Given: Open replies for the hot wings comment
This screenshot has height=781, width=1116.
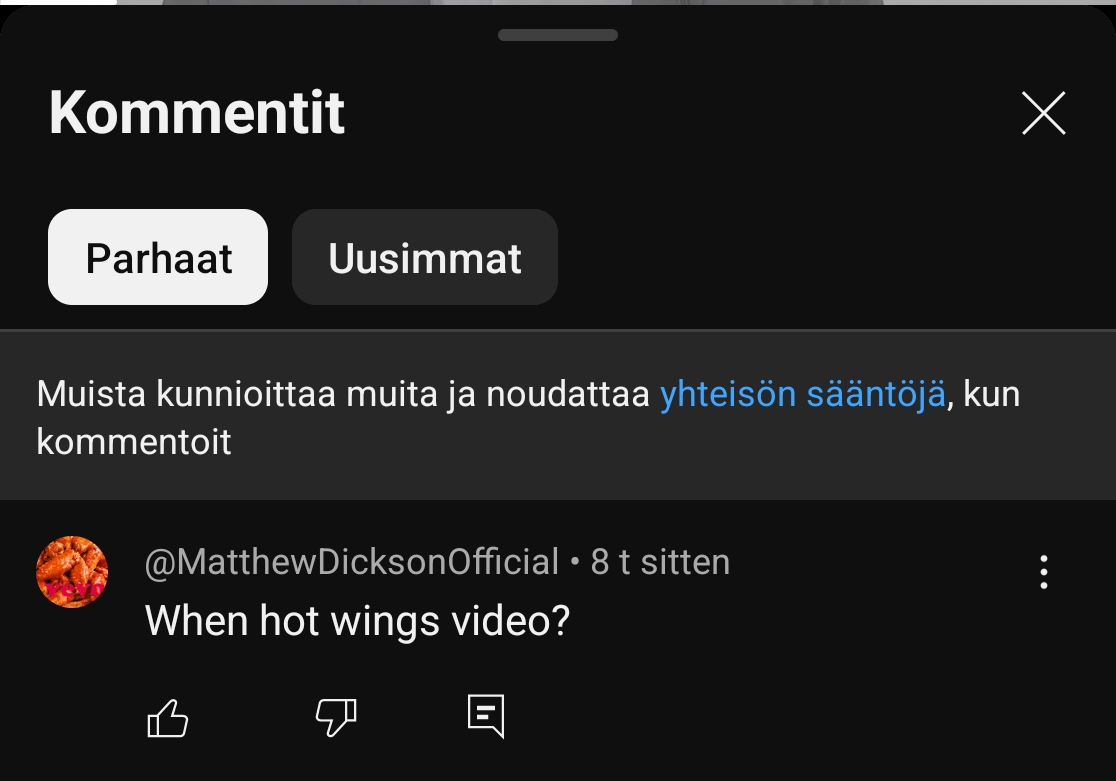Looking at the screenshot, I should 486,716.
